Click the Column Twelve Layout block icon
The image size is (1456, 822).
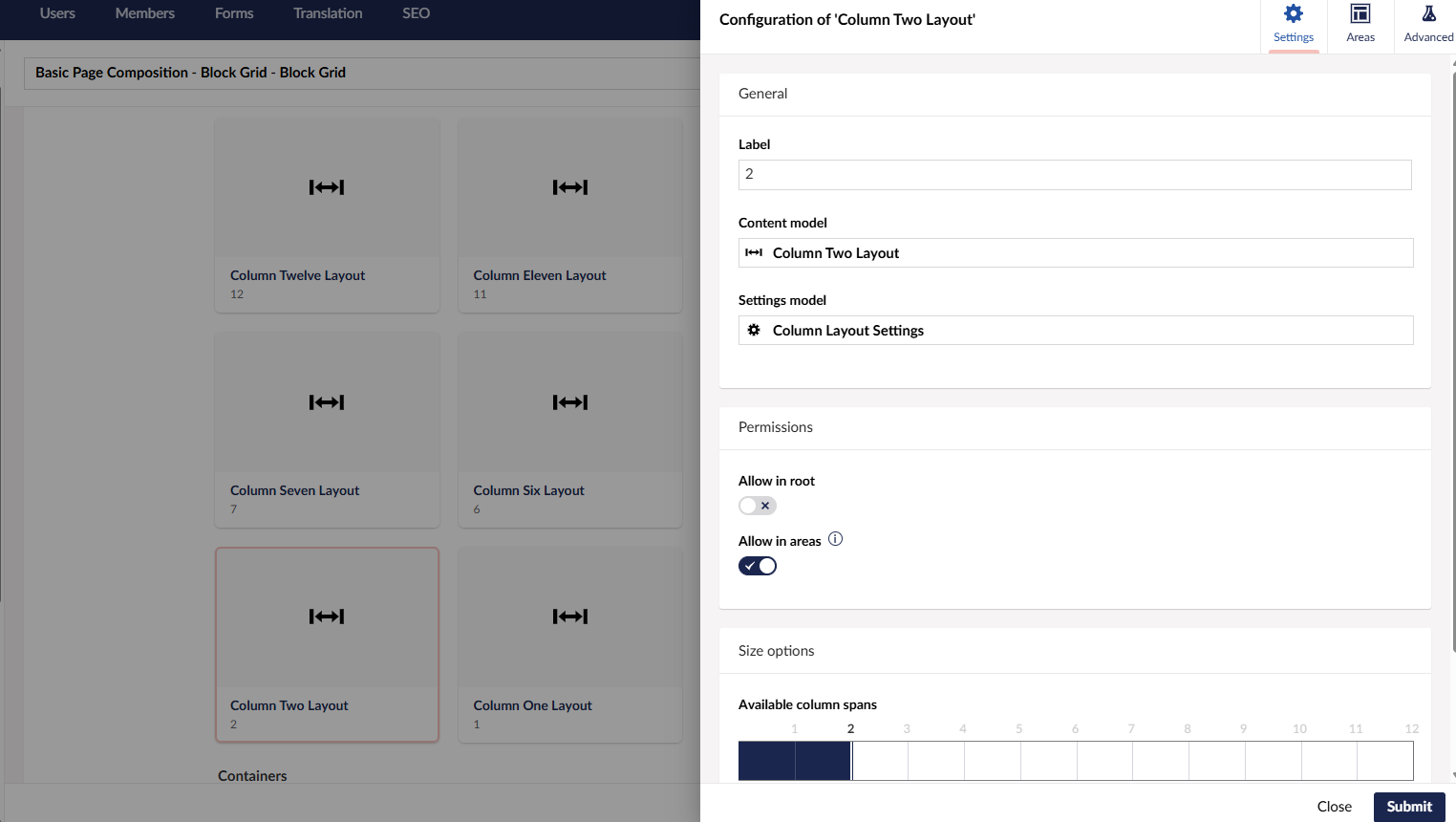coord(327,187)
